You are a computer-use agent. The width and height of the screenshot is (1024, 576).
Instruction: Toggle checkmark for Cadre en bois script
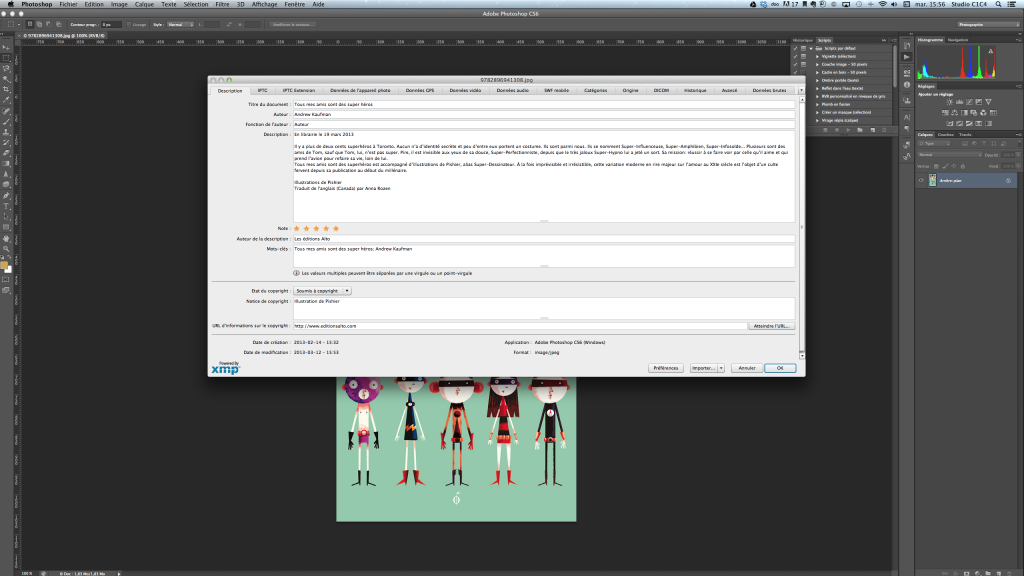tap(795, 72)
